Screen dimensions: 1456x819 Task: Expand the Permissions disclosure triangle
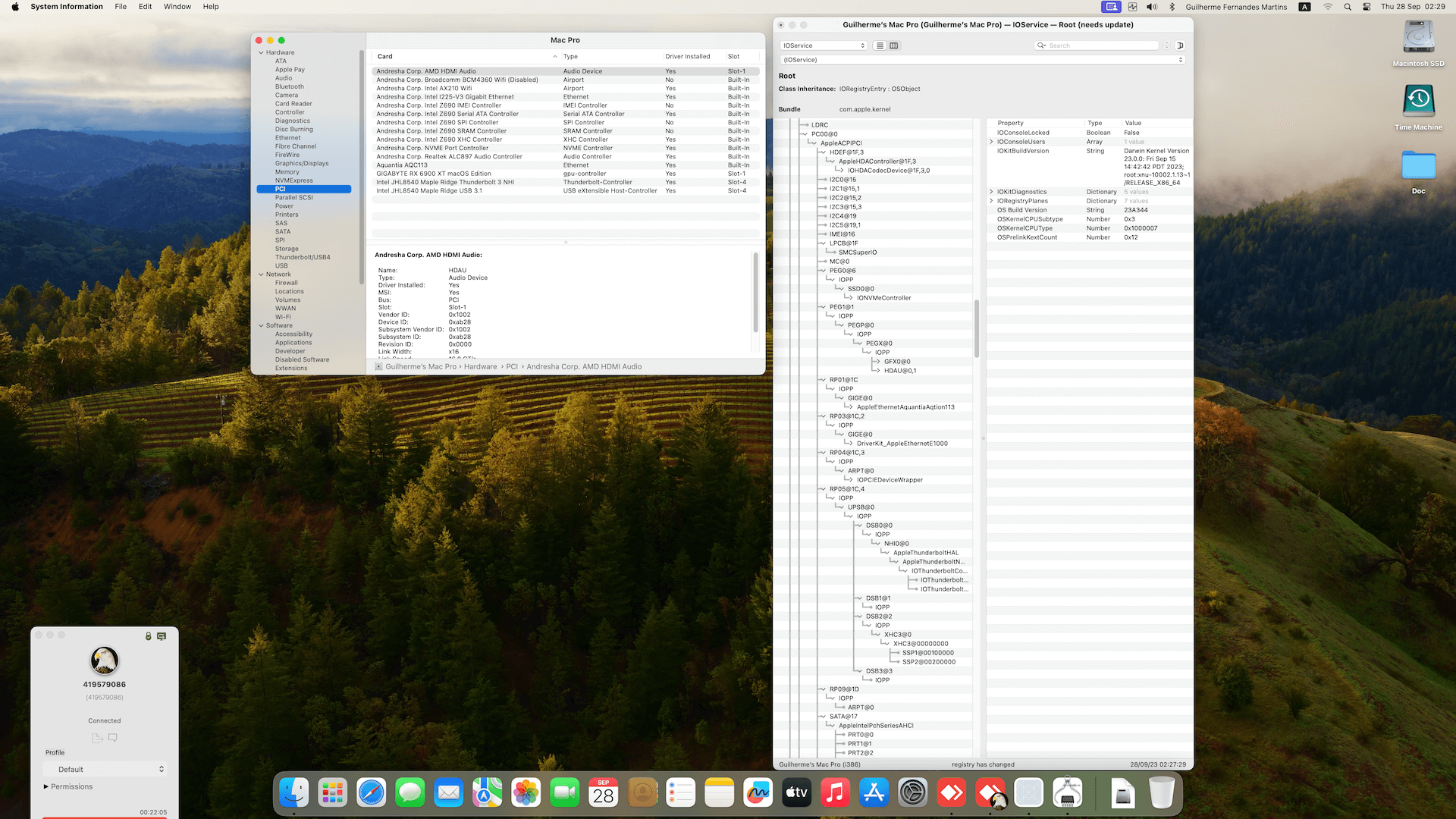46,786
